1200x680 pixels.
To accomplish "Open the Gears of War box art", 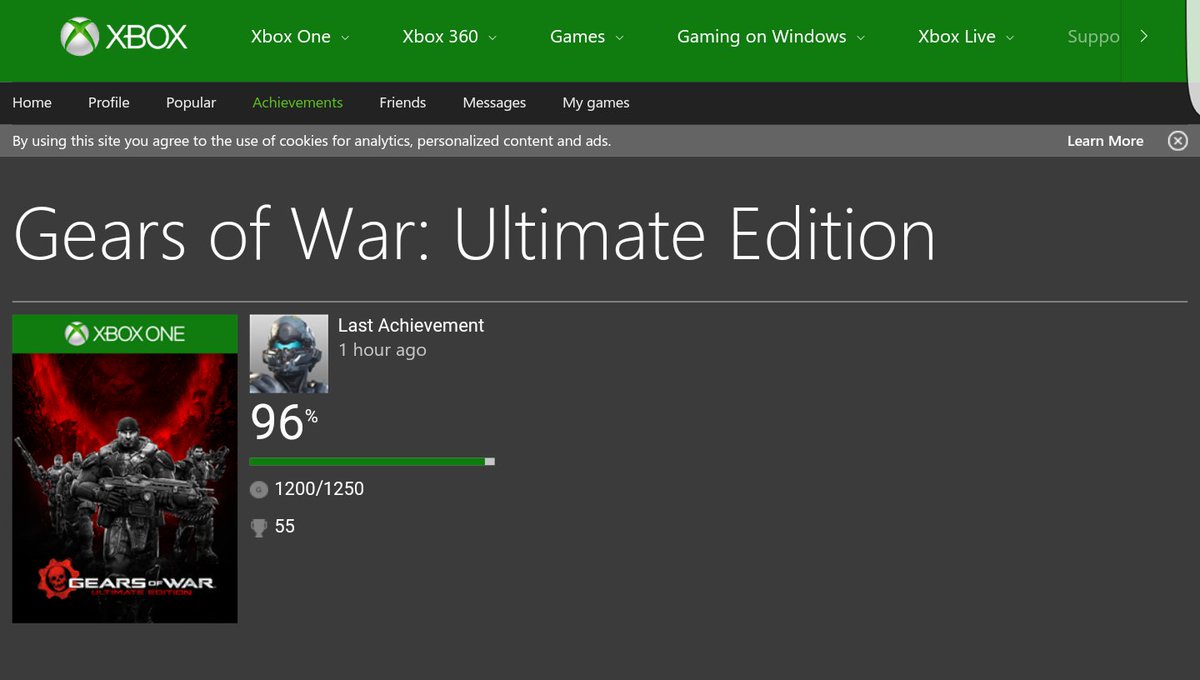I will click(x=125, y=469).
